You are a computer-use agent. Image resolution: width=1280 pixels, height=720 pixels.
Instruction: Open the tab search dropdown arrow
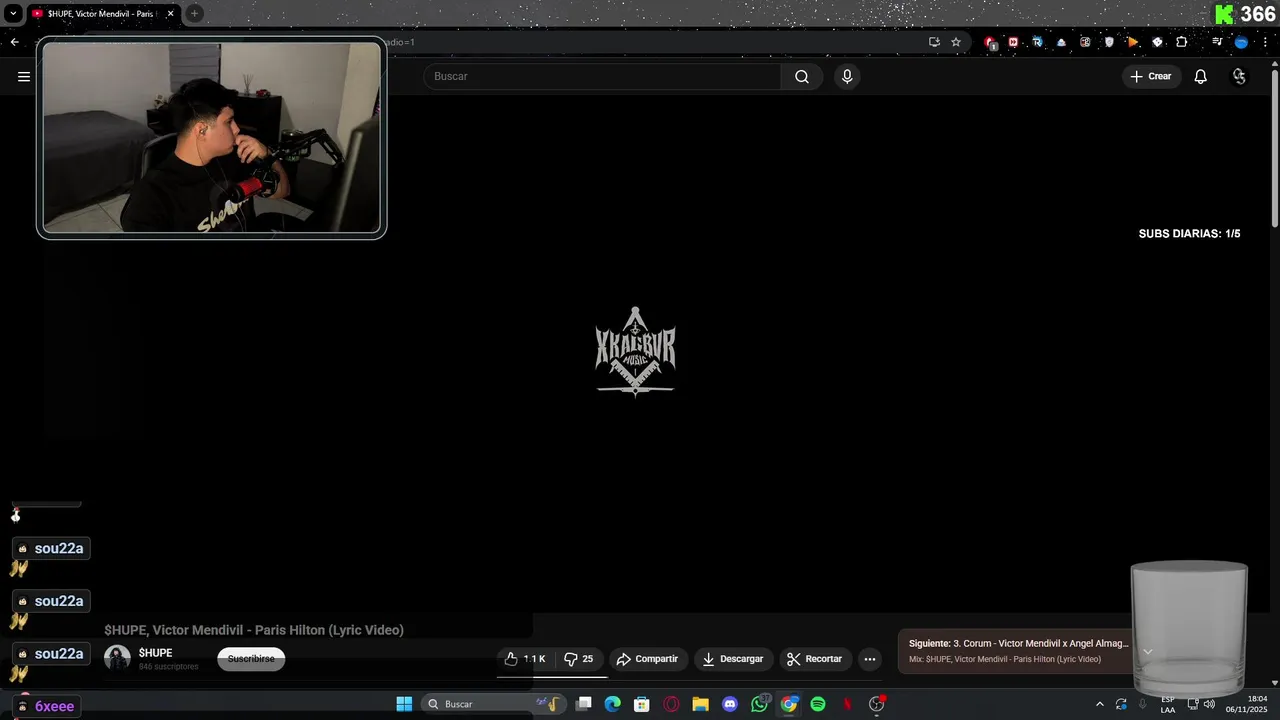13,14
